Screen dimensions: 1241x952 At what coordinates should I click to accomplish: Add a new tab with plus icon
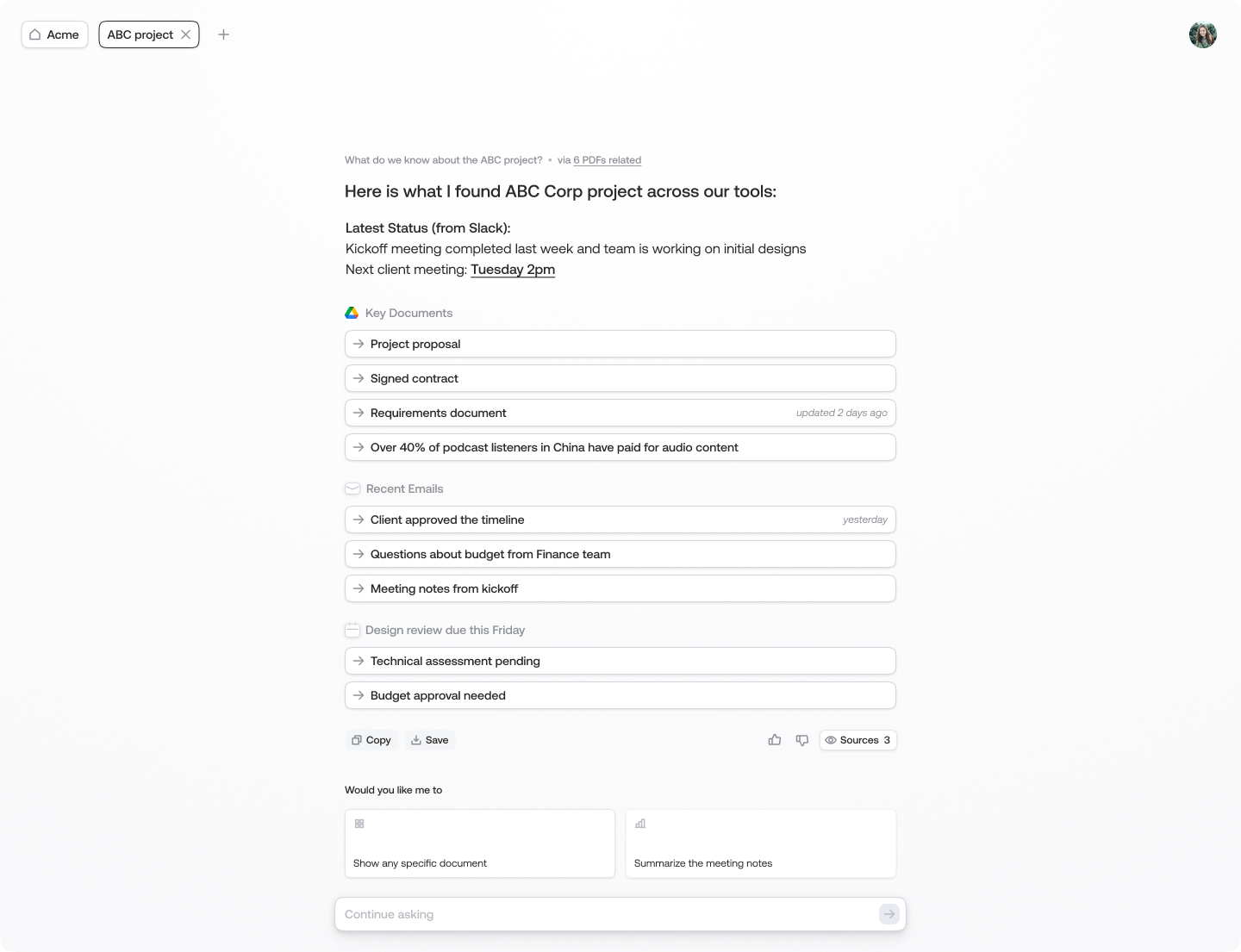pyautogui.click(x=223, y=34)
